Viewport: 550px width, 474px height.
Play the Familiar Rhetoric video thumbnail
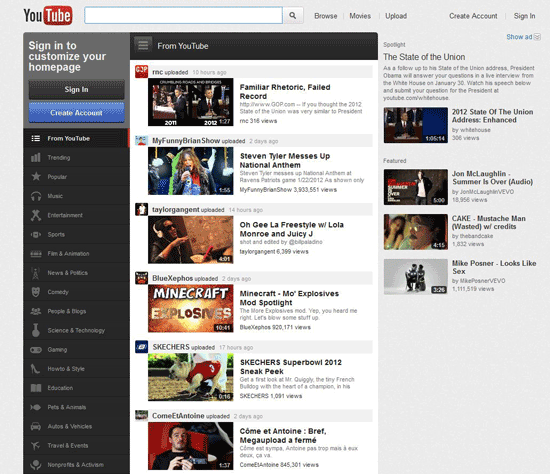point(190,102)
